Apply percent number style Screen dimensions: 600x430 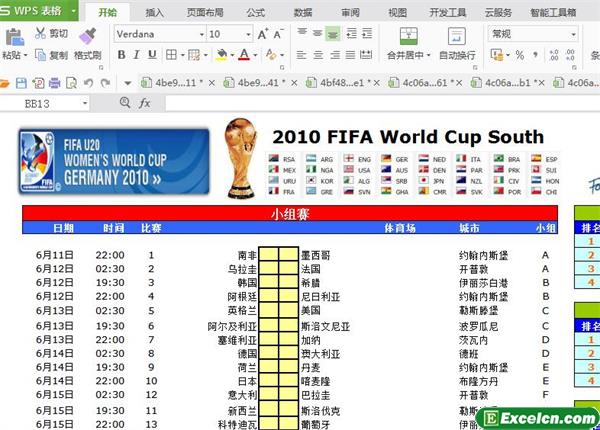pos(519,55)
